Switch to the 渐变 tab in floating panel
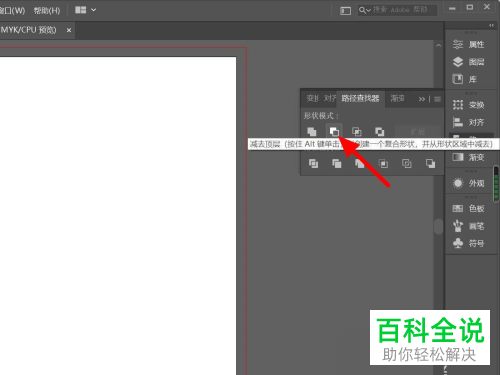 397,98
